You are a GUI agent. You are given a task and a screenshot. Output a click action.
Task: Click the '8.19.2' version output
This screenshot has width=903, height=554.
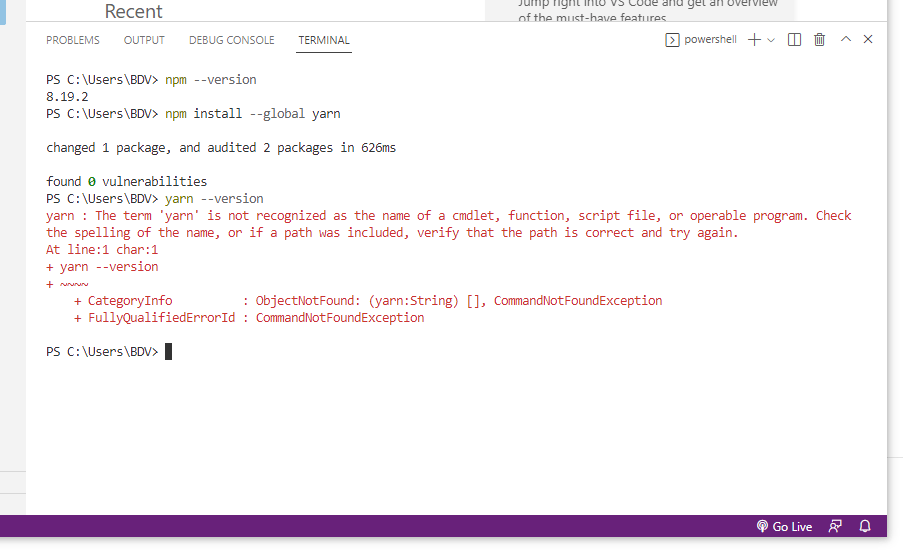coord(67,97)
